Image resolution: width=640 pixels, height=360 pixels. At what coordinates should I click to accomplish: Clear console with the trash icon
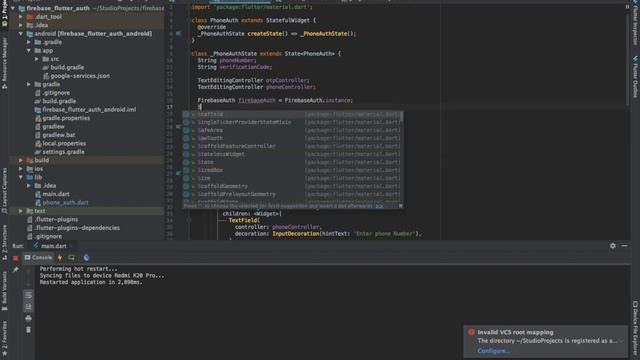click(x=28, y=329)
